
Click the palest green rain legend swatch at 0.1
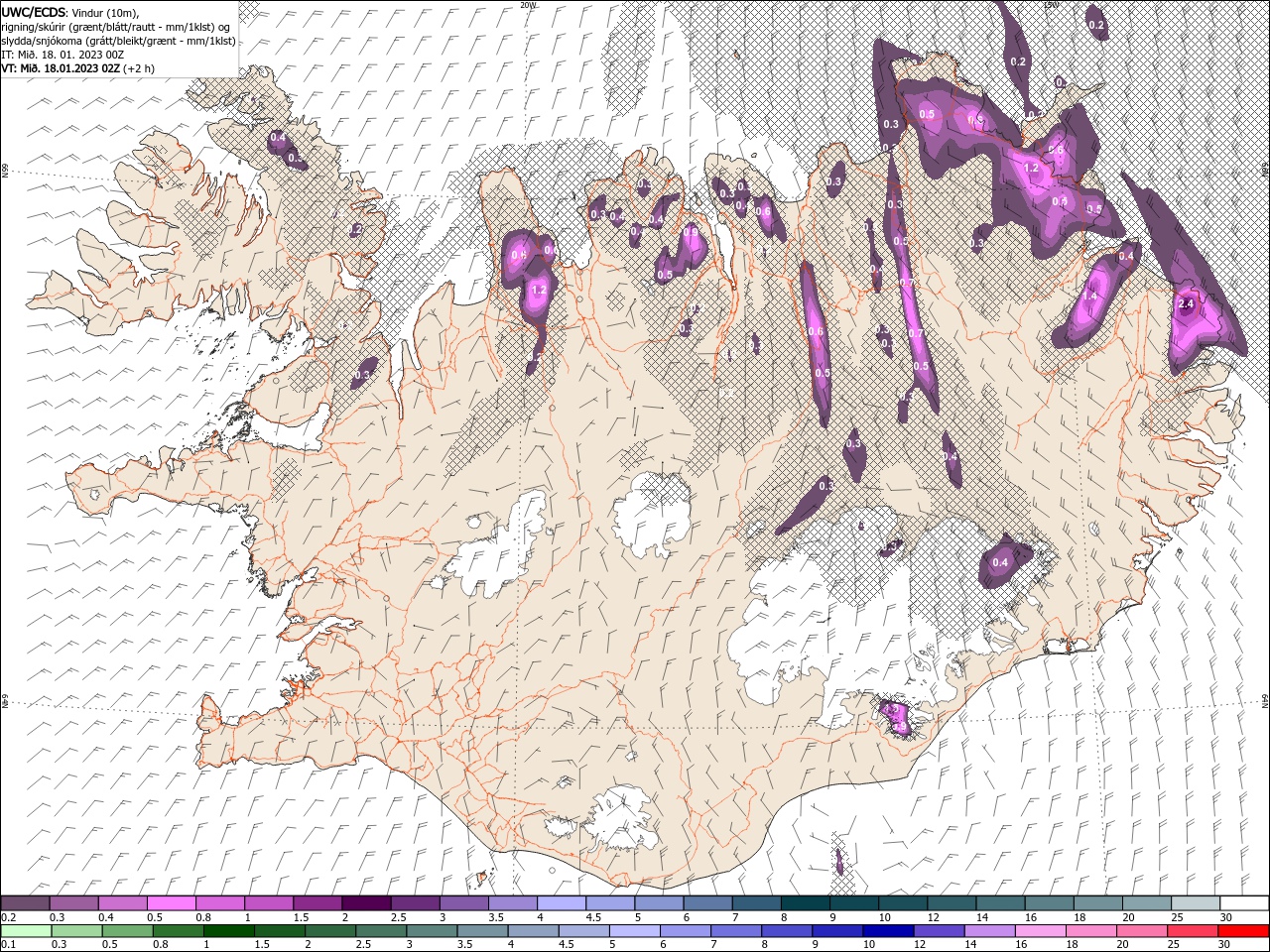click(x=25, y=931)
